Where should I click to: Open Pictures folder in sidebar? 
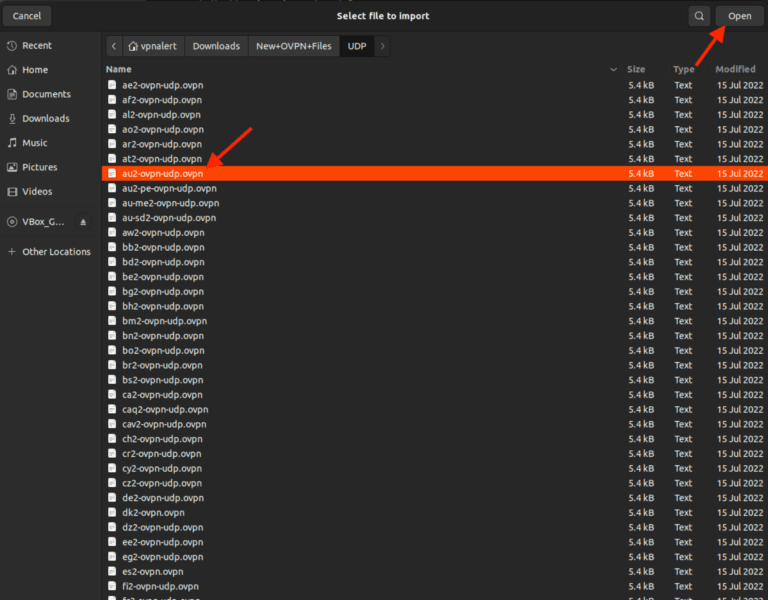pos(39,167)
